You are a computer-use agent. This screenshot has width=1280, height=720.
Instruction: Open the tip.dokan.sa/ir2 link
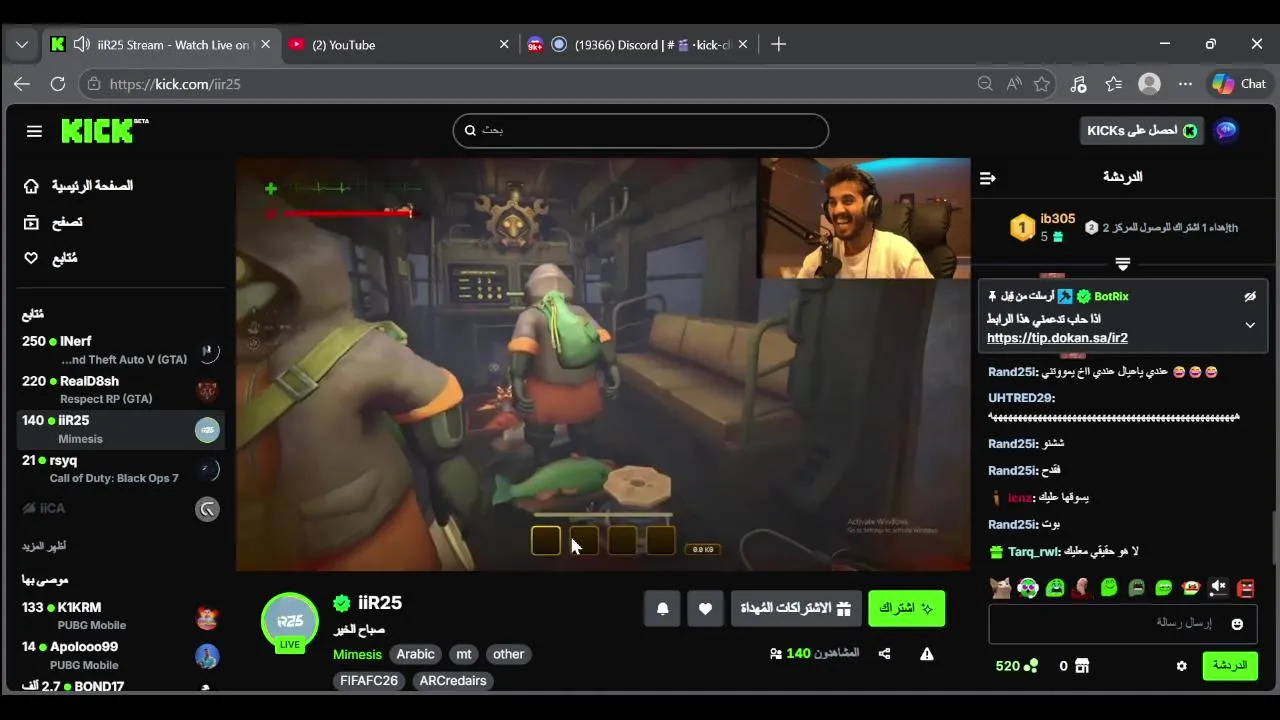tap(1057, 338)
